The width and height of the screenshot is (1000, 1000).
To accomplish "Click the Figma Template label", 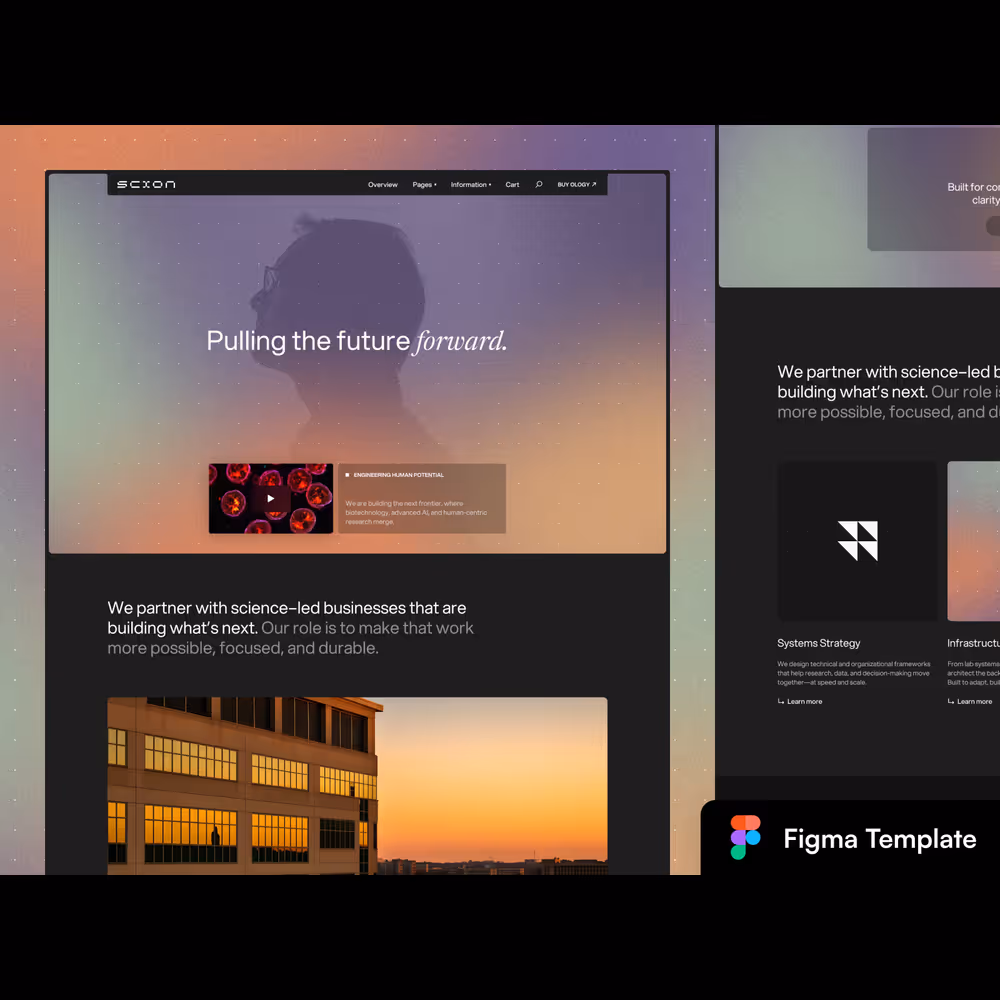I will tap(879, 839).
